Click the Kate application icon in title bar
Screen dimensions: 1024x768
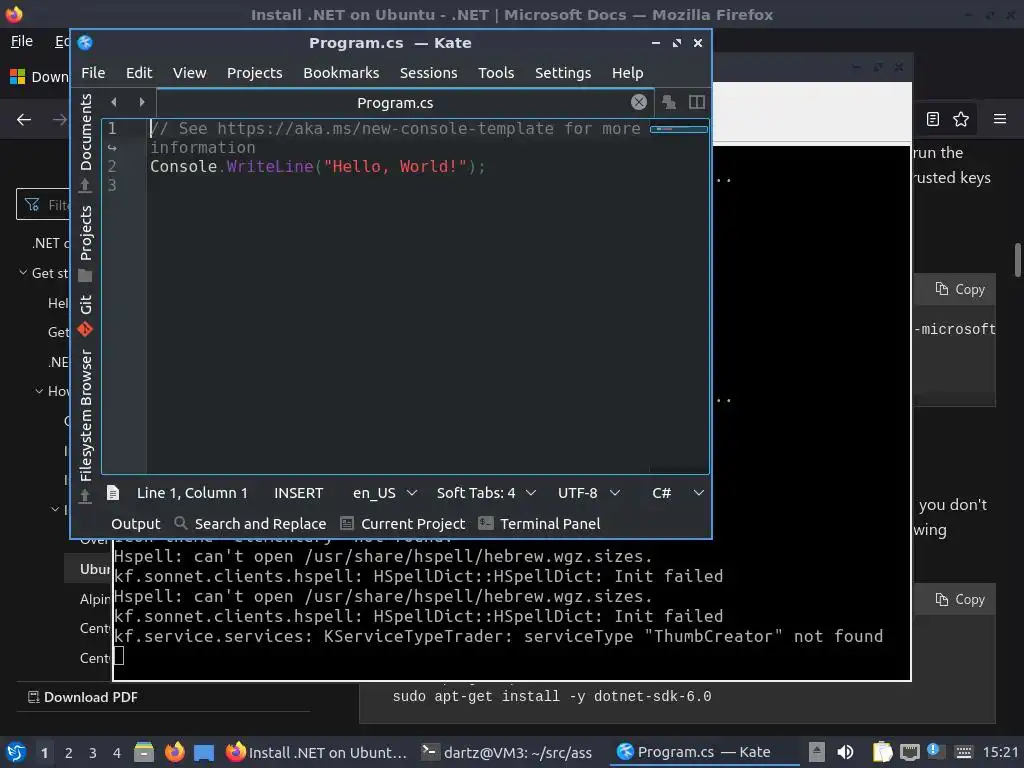pos(85,42)
